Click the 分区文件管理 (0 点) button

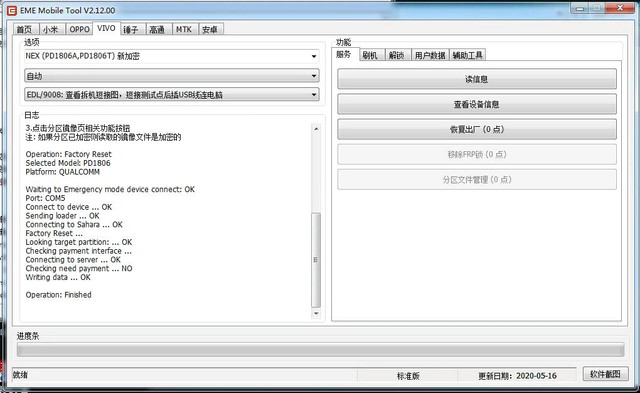(x=477, y=180)
